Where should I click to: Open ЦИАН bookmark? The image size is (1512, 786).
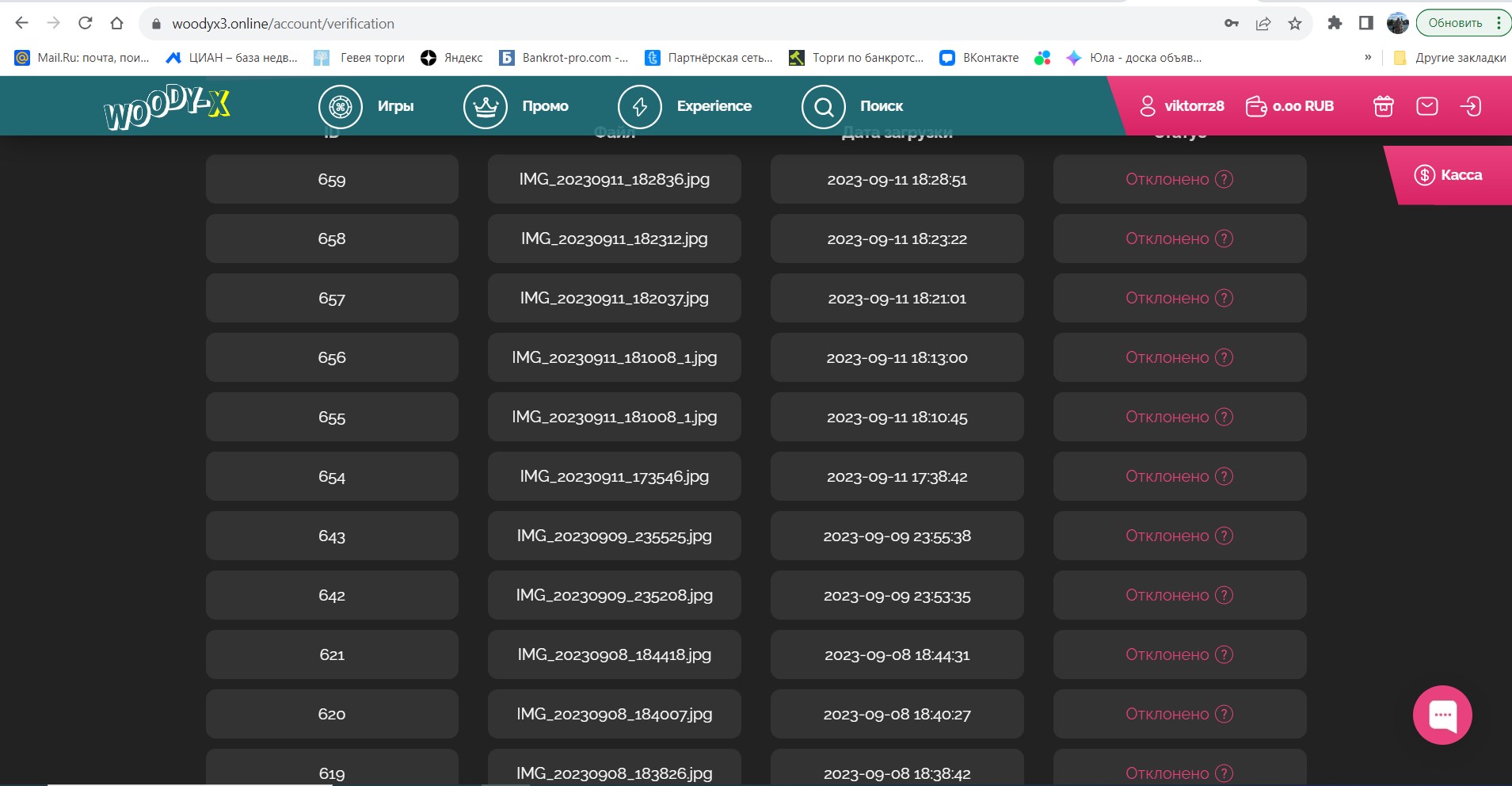point(231,58)
